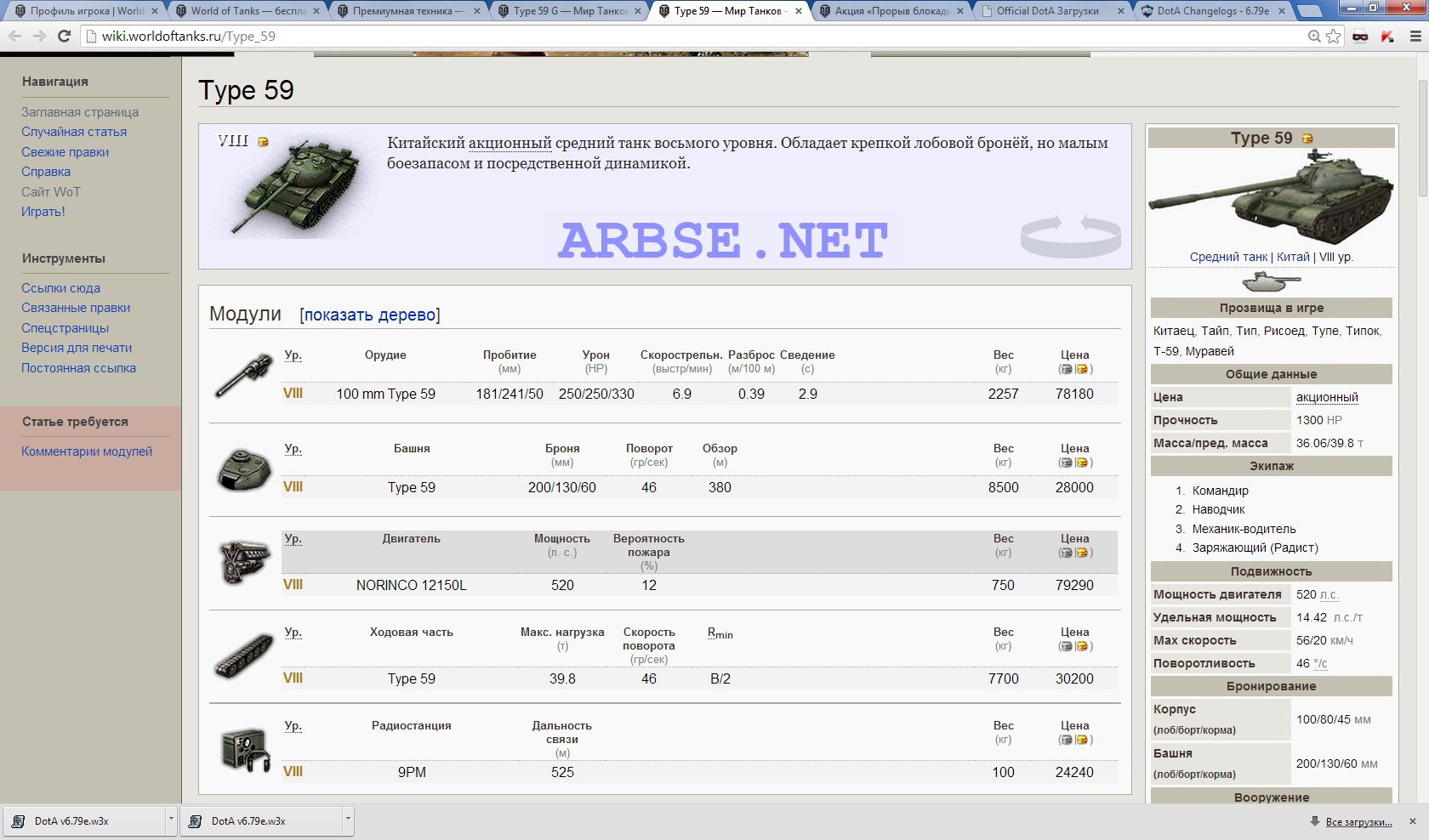Click the rotate-view arrows icon in banner

(1071, 236)
